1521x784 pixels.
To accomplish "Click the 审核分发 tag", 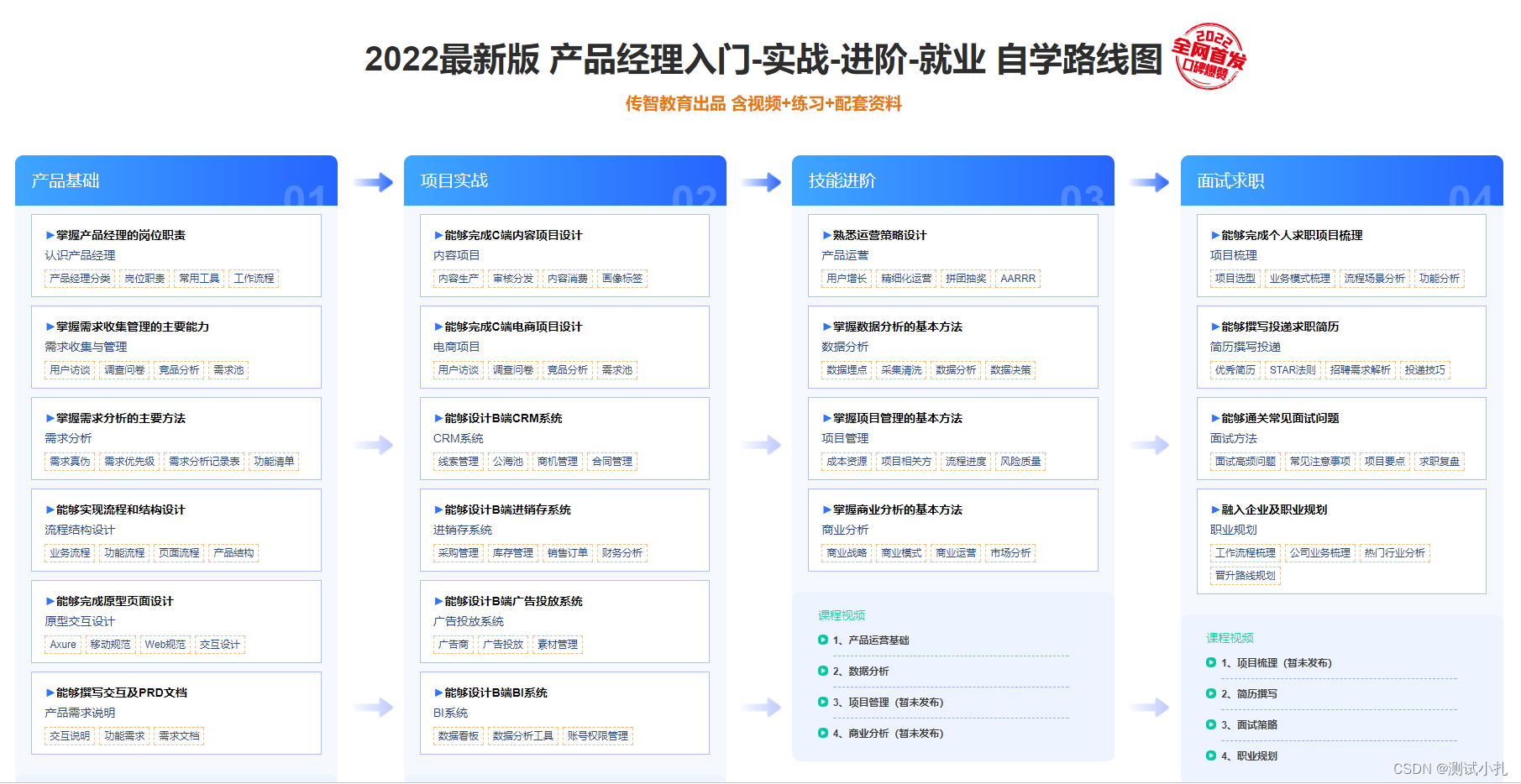I will [x=513, y=279].
